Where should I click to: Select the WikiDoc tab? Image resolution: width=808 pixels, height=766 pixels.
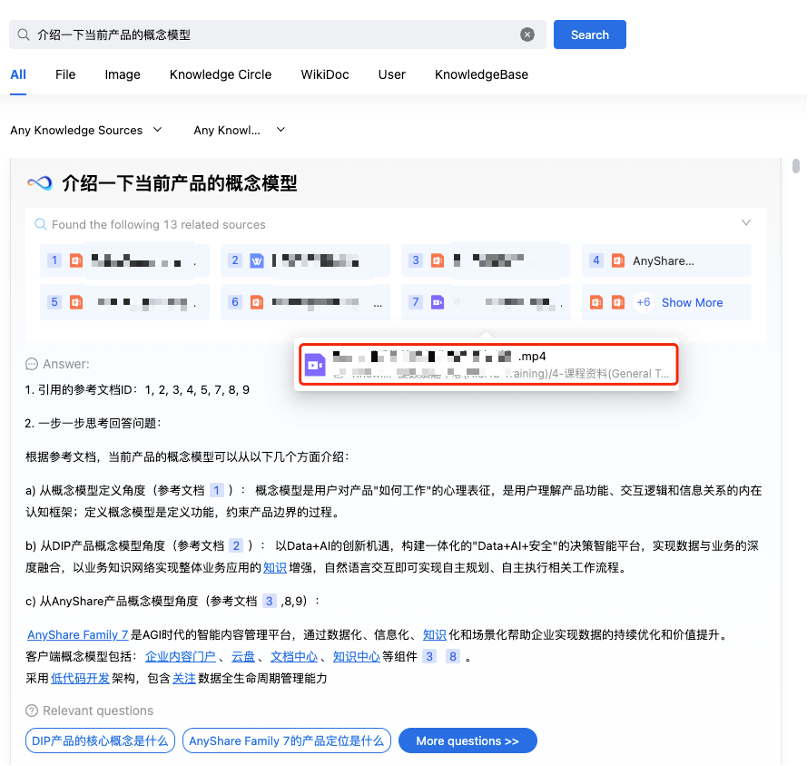pyautogui.click(x=324, y=75)
